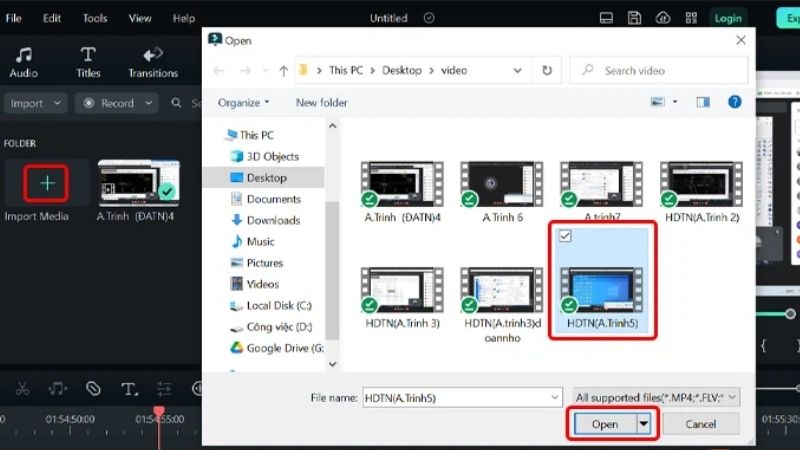The image size is (800, 450).
Task: Click the save project icon
Action: [634, 18]
